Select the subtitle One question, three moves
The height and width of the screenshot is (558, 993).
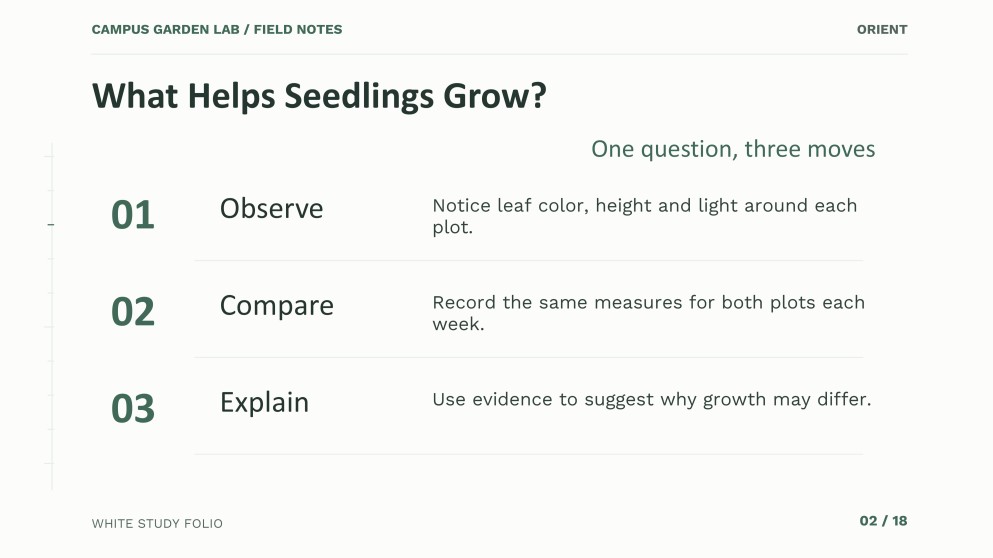tap(733, 149)
